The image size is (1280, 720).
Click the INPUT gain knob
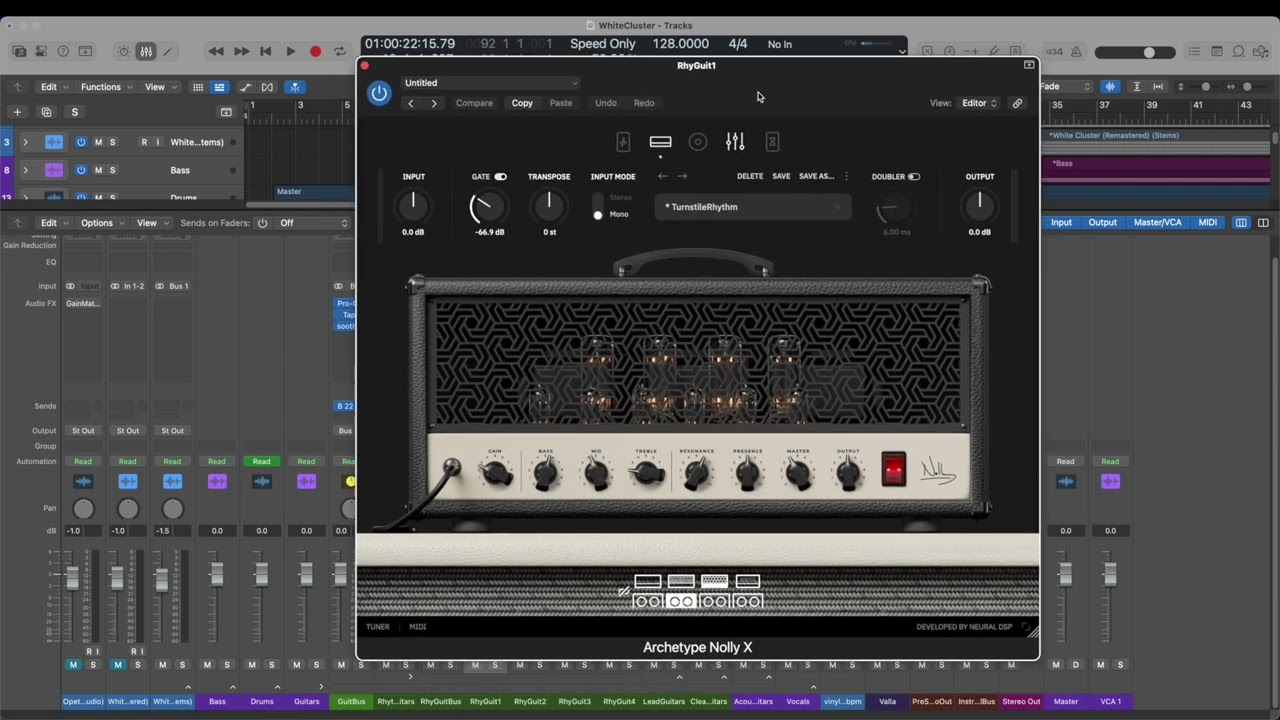coord(413,206)
